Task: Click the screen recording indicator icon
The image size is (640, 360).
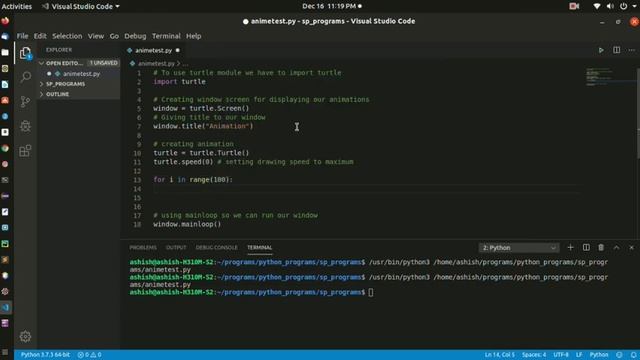Action: [574, 6]
